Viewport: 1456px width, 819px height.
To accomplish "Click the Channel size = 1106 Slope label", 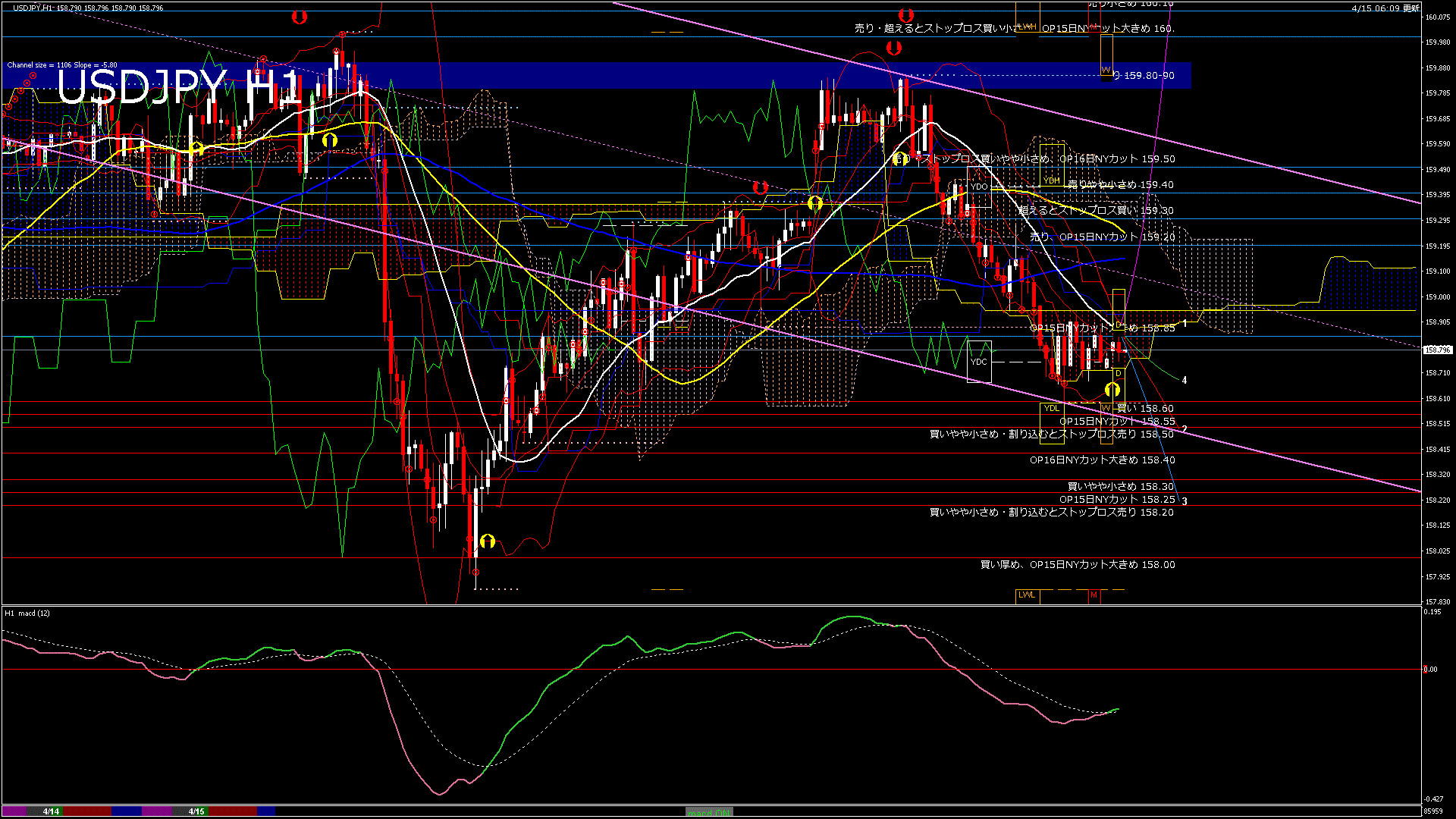I will (x=61, y=64).
